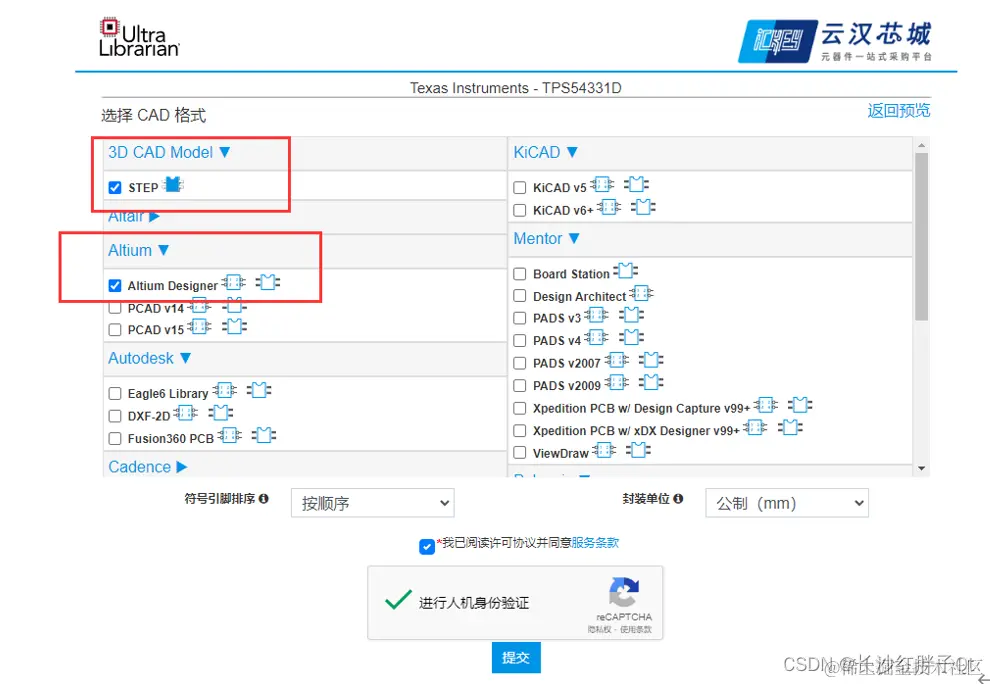Check the PADS v2009 checkbox

coord(520,385)
